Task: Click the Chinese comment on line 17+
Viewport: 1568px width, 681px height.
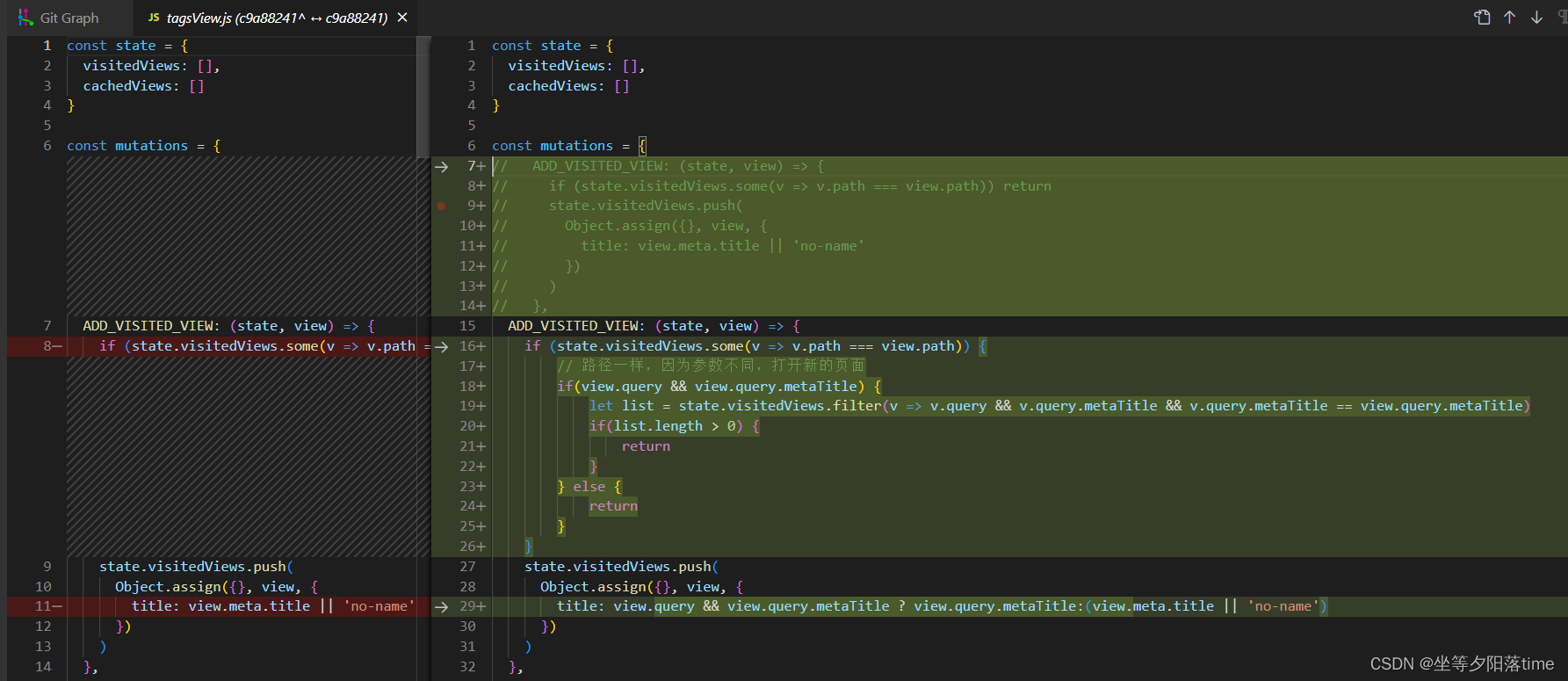Action: tap(711, 366)
